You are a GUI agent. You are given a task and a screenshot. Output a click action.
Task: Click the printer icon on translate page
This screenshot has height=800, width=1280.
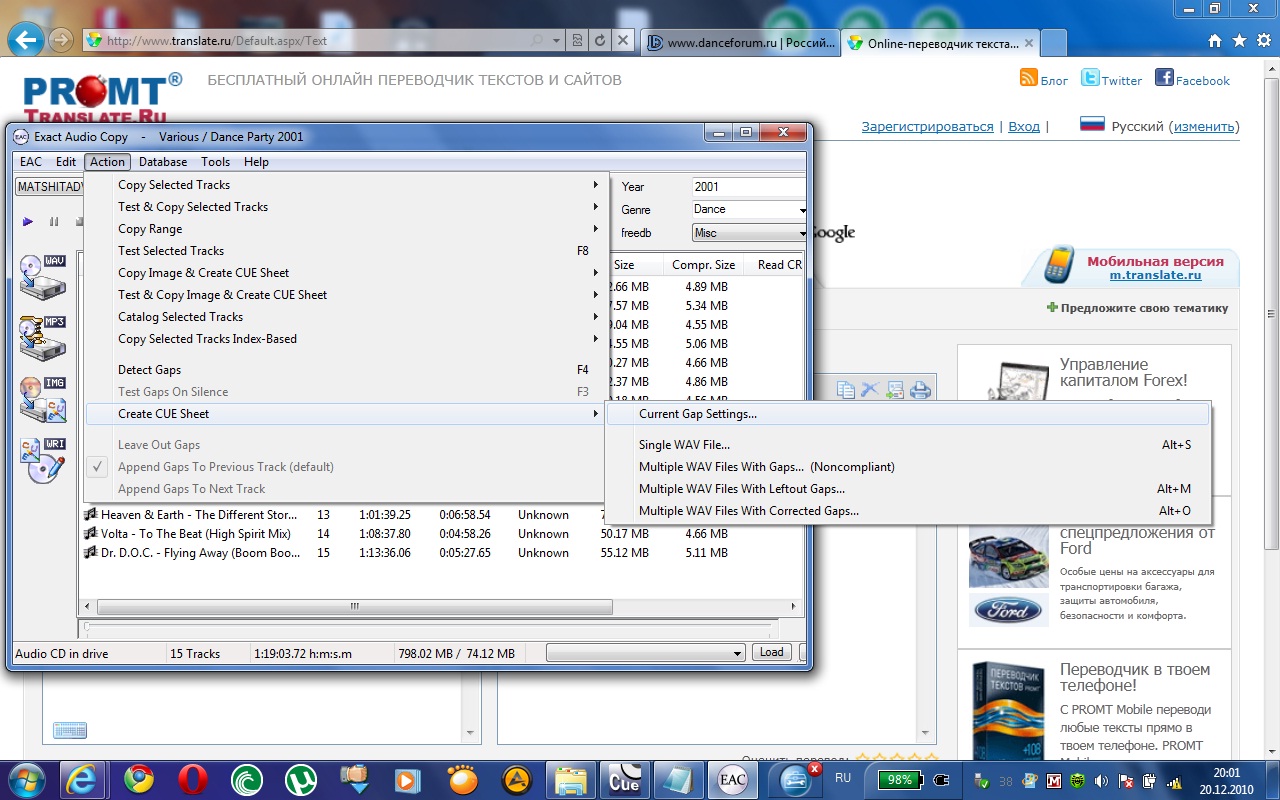point(920,390)
